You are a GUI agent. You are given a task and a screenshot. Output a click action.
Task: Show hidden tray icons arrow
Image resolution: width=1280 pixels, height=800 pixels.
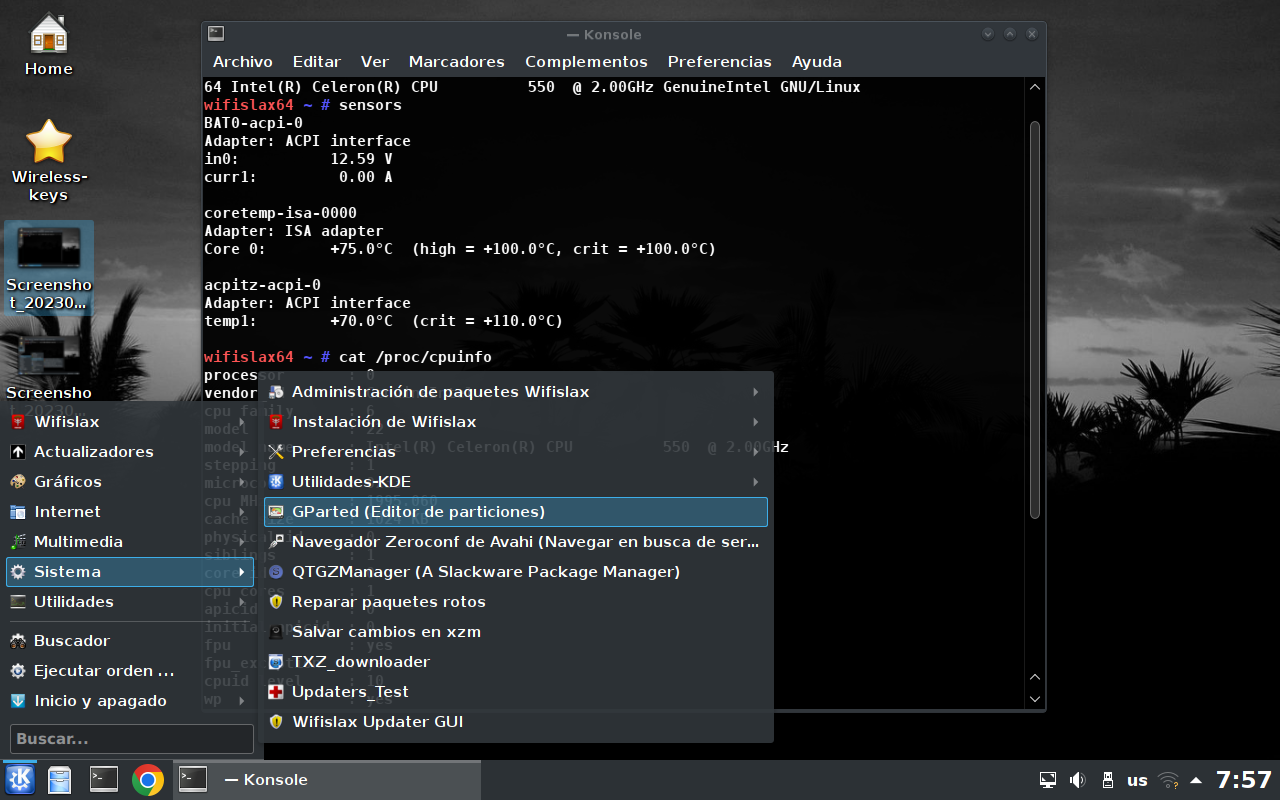(1196, 780)
